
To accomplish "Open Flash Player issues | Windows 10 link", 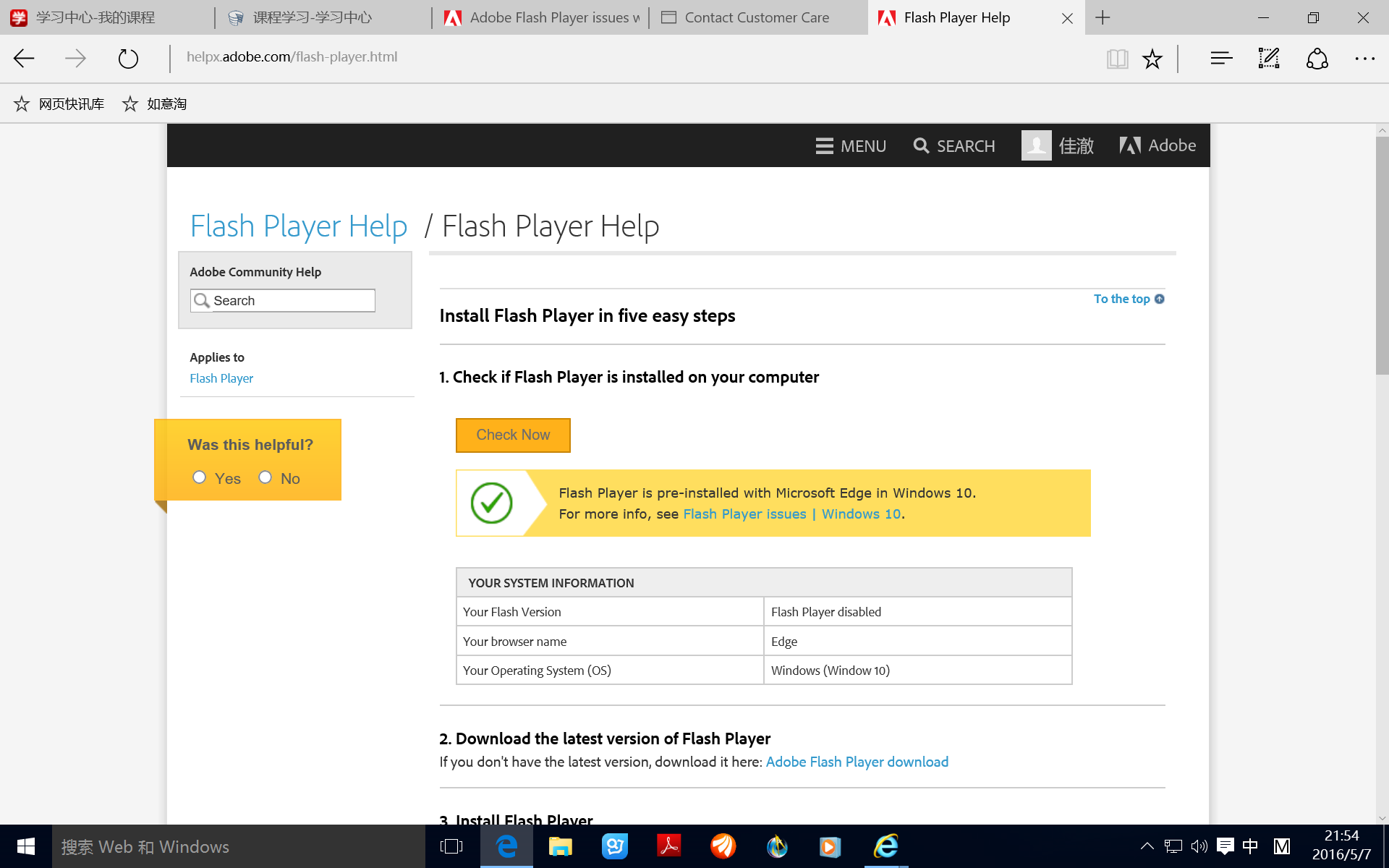I will coord(792,514).
